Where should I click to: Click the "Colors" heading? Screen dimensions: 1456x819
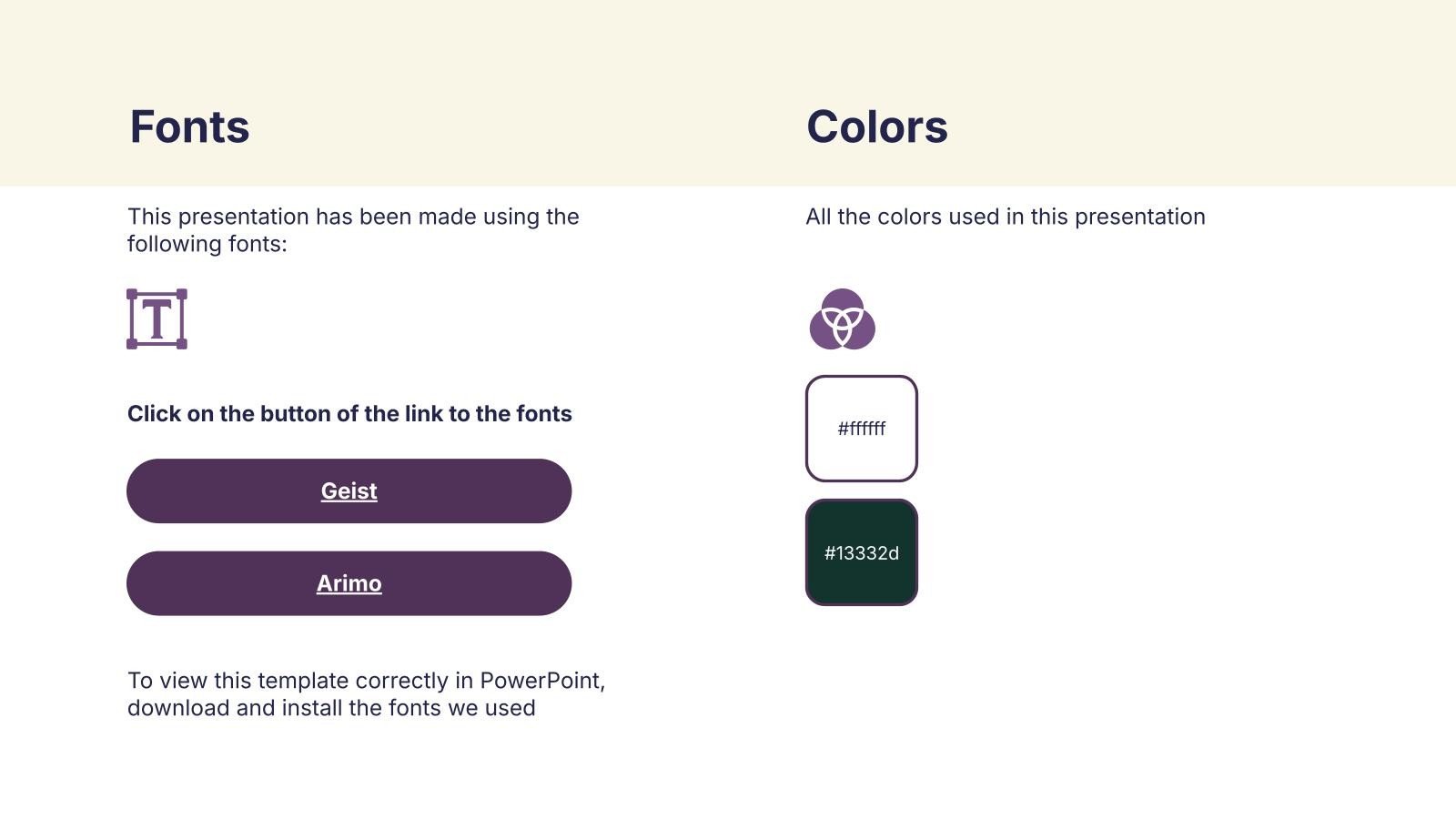click(x=876, y=126)
